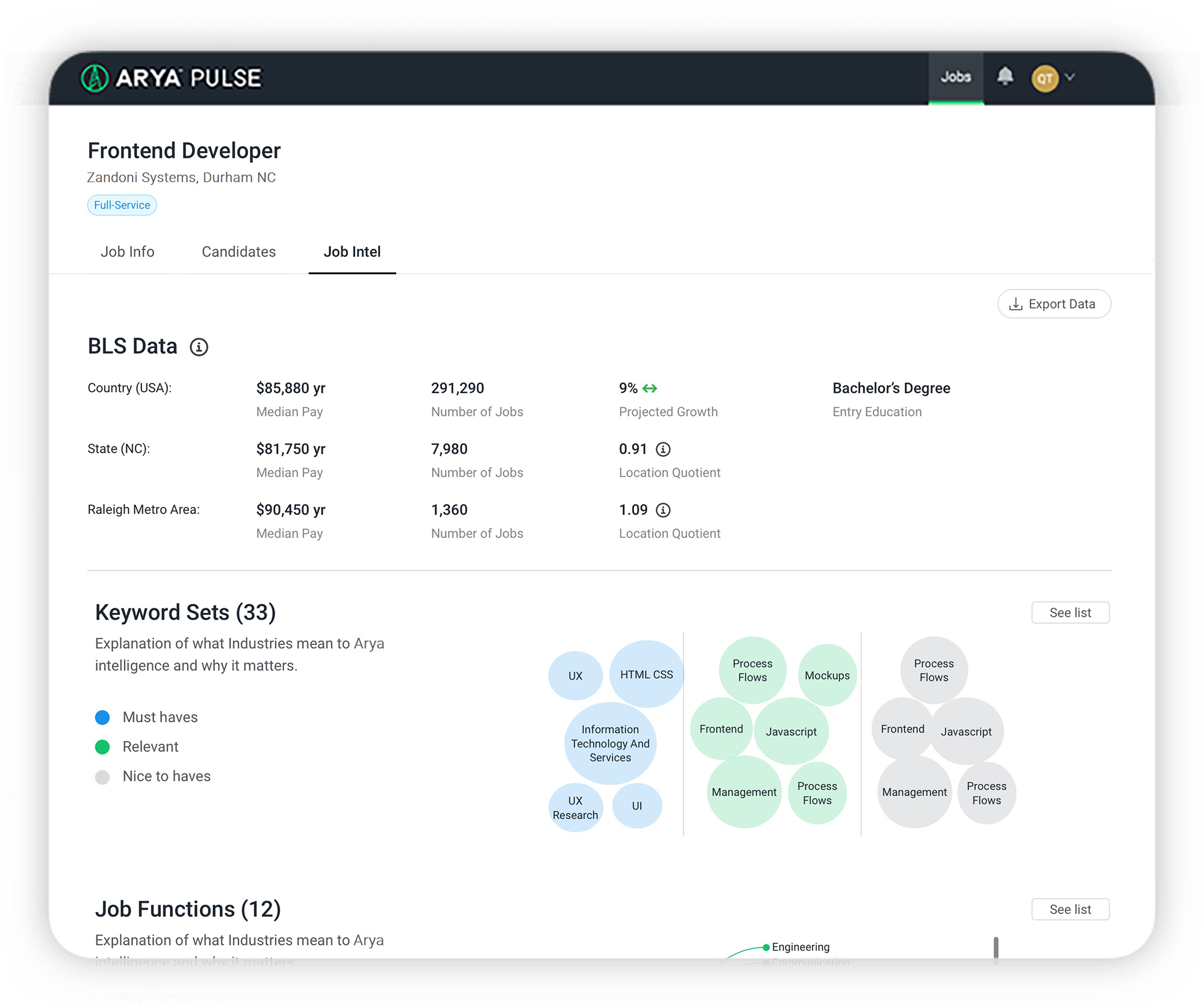Screen dimensions: 1204x1007
Task: Click the gray Nice to haves legend dot
Action: click(x=102, y=777)
